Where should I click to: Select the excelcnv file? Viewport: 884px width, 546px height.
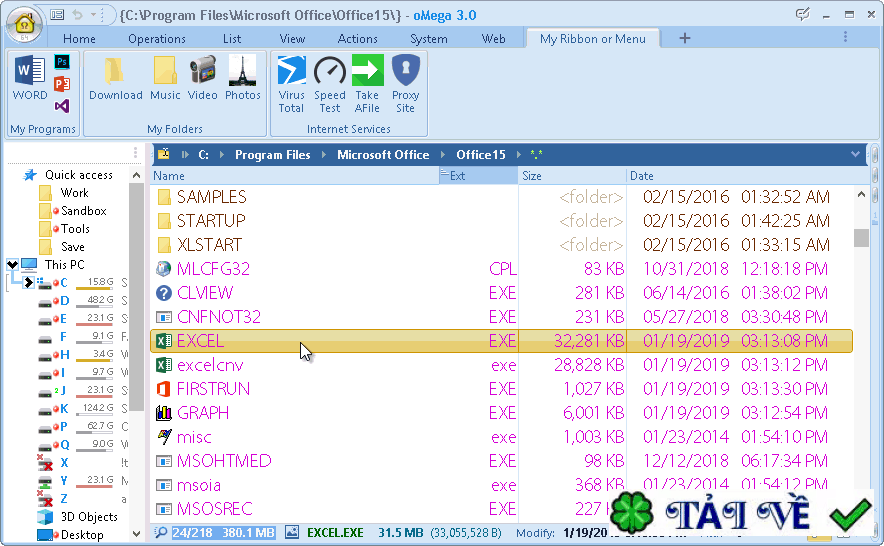(210, 365)
